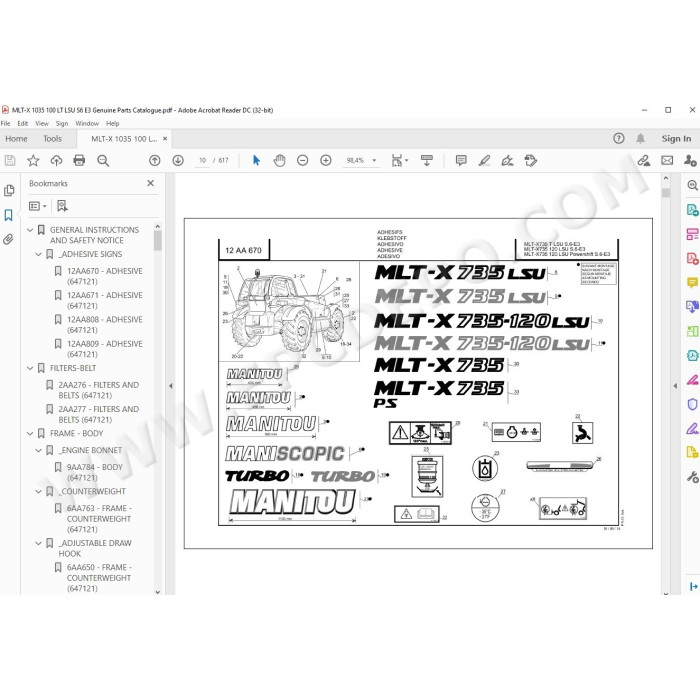The width and height of the screenshot is (700, 700).
Task: Print the document with printer icon
Action: (x=79, y=160)
